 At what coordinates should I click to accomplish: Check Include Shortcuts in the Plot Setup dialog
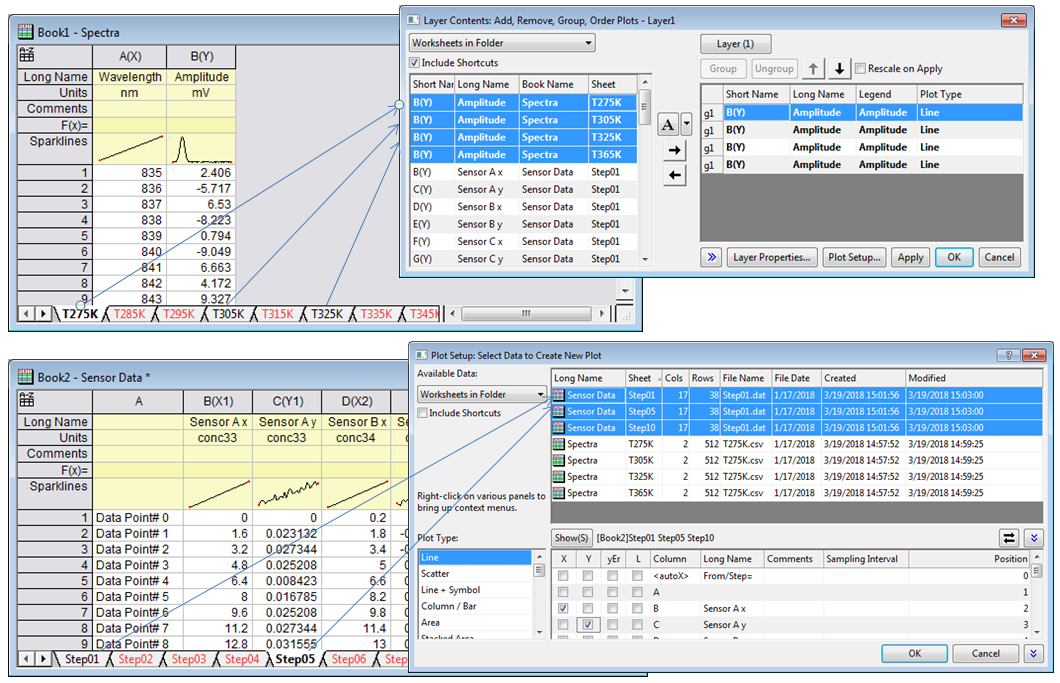(423, 413)
